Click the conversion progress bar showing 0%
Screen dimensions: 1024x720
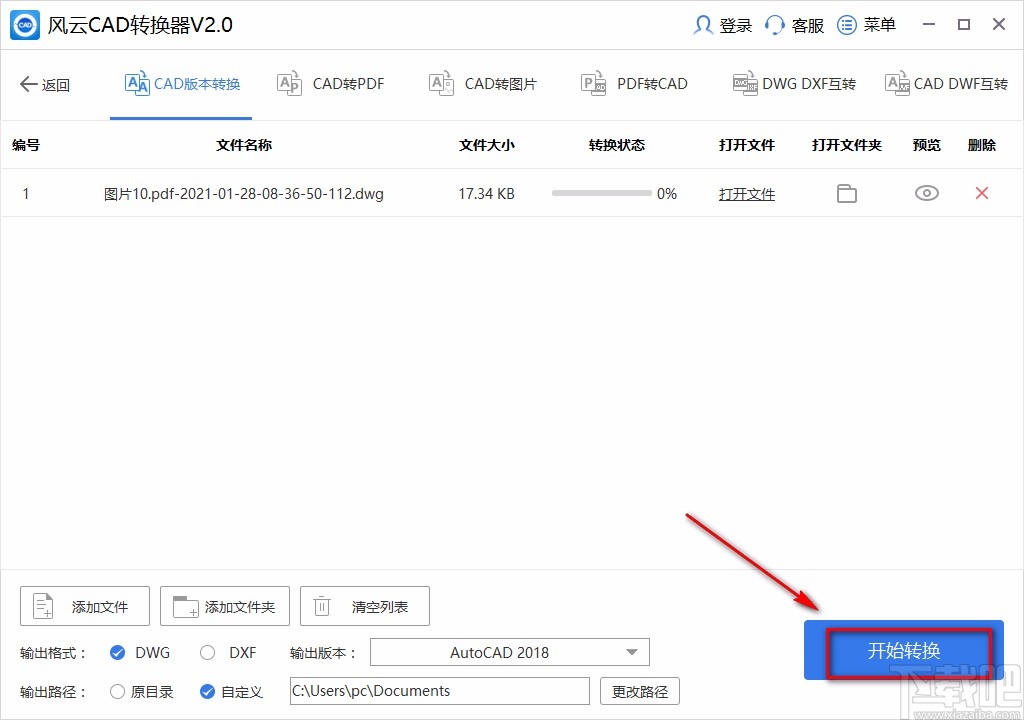click(x=601, y=193)
